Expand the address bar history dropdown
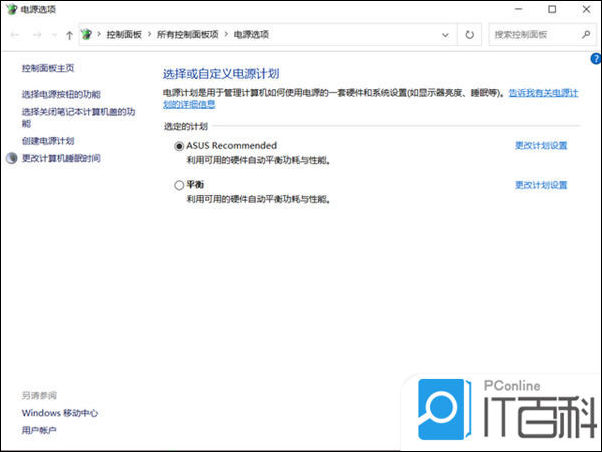 tap(445, 35)
